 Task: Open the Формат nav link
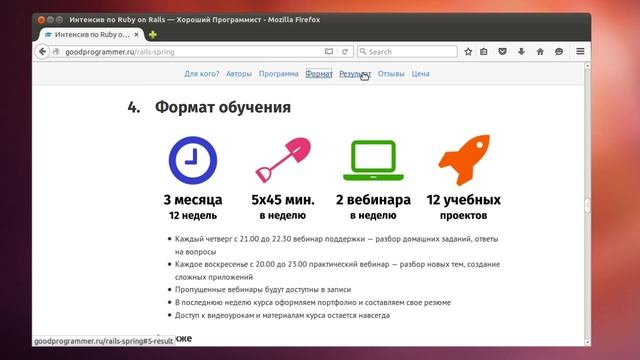[x=319, y=74]
